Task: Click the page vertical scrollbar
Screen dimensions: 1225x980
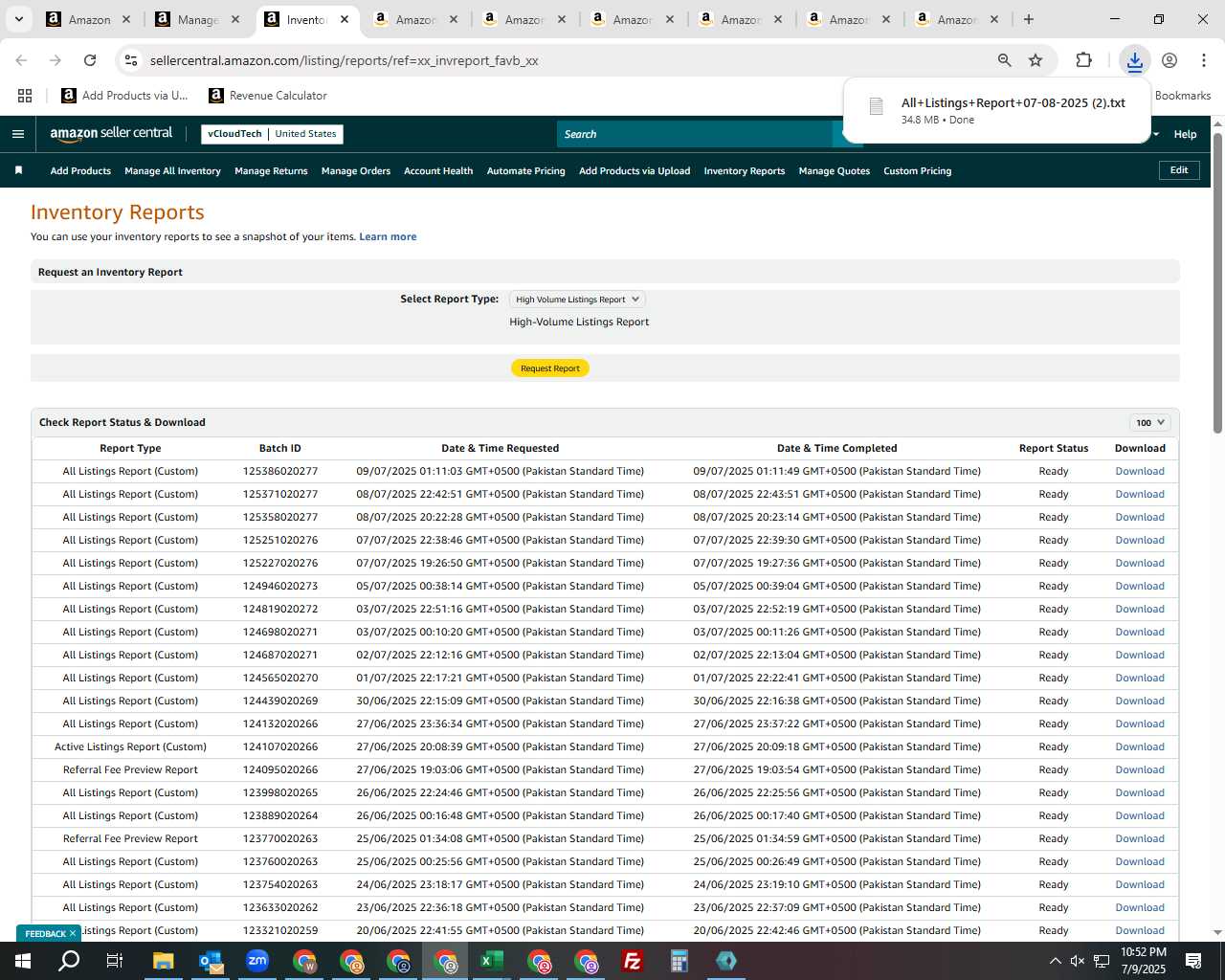Action: [x=1217, y=282]
